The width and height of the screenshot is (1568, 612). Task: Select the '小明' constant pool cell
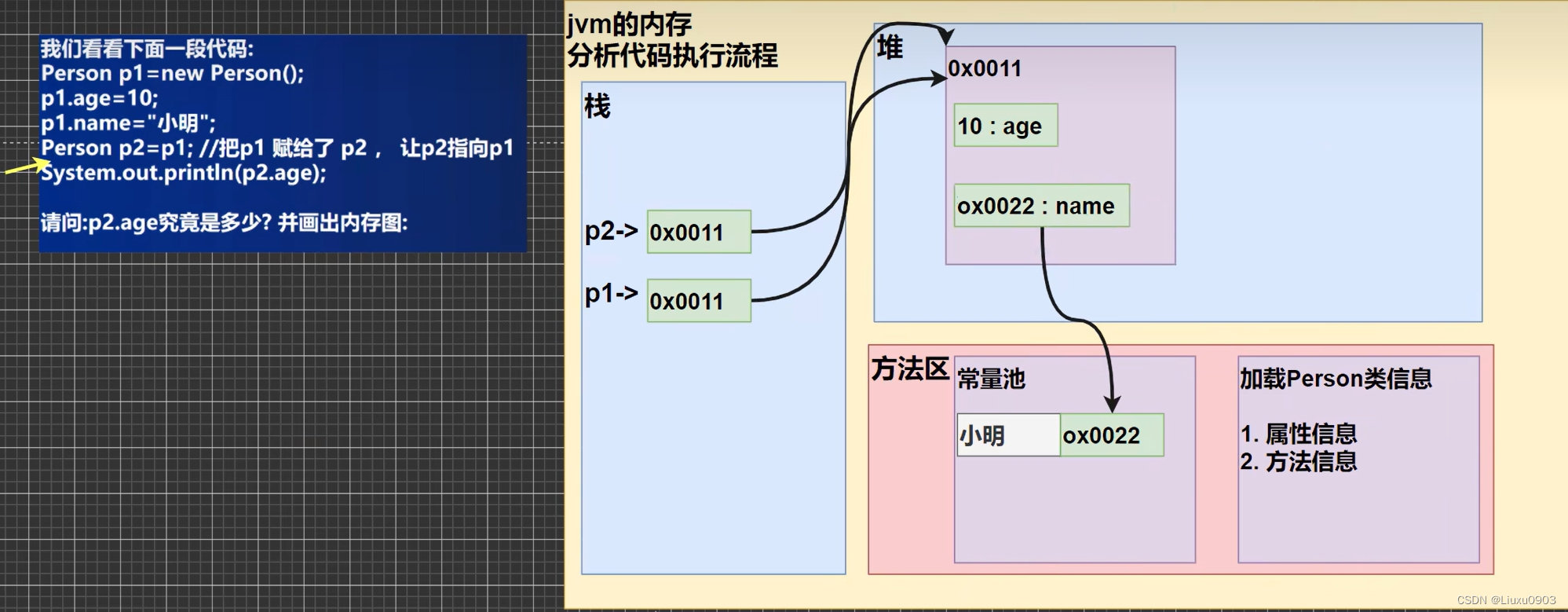1009,434
